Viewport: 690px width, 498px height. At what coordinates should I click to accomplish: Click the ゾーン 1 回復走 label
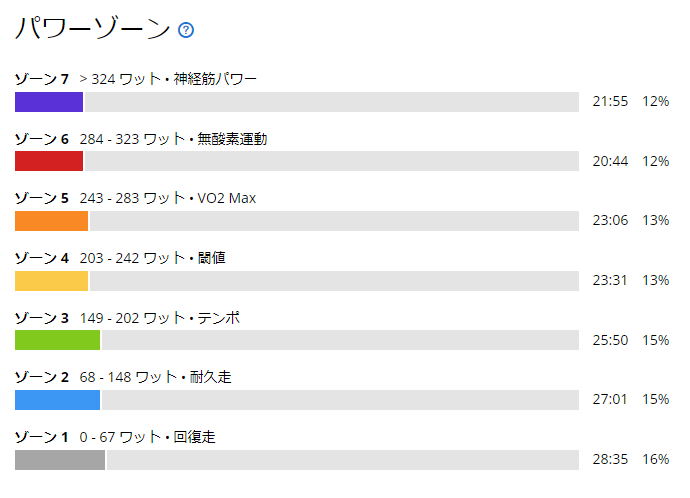[x=115, y=437]
